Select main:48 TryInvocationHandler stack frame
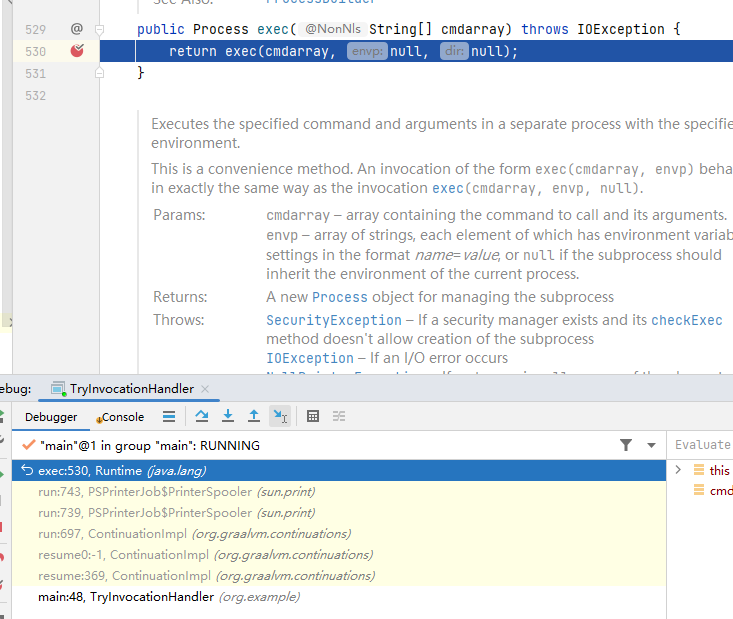The height and width of the screenshot is (619, 733). tap(169, 597)
